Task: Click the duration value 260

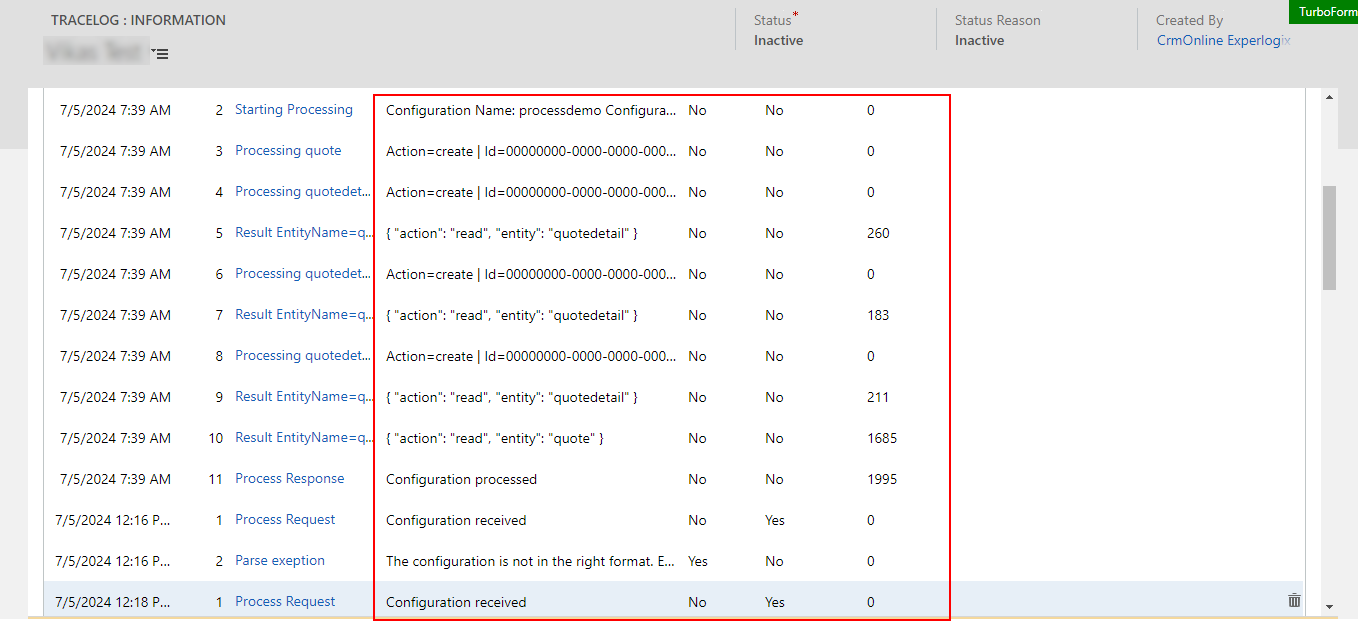Action: 878,233
